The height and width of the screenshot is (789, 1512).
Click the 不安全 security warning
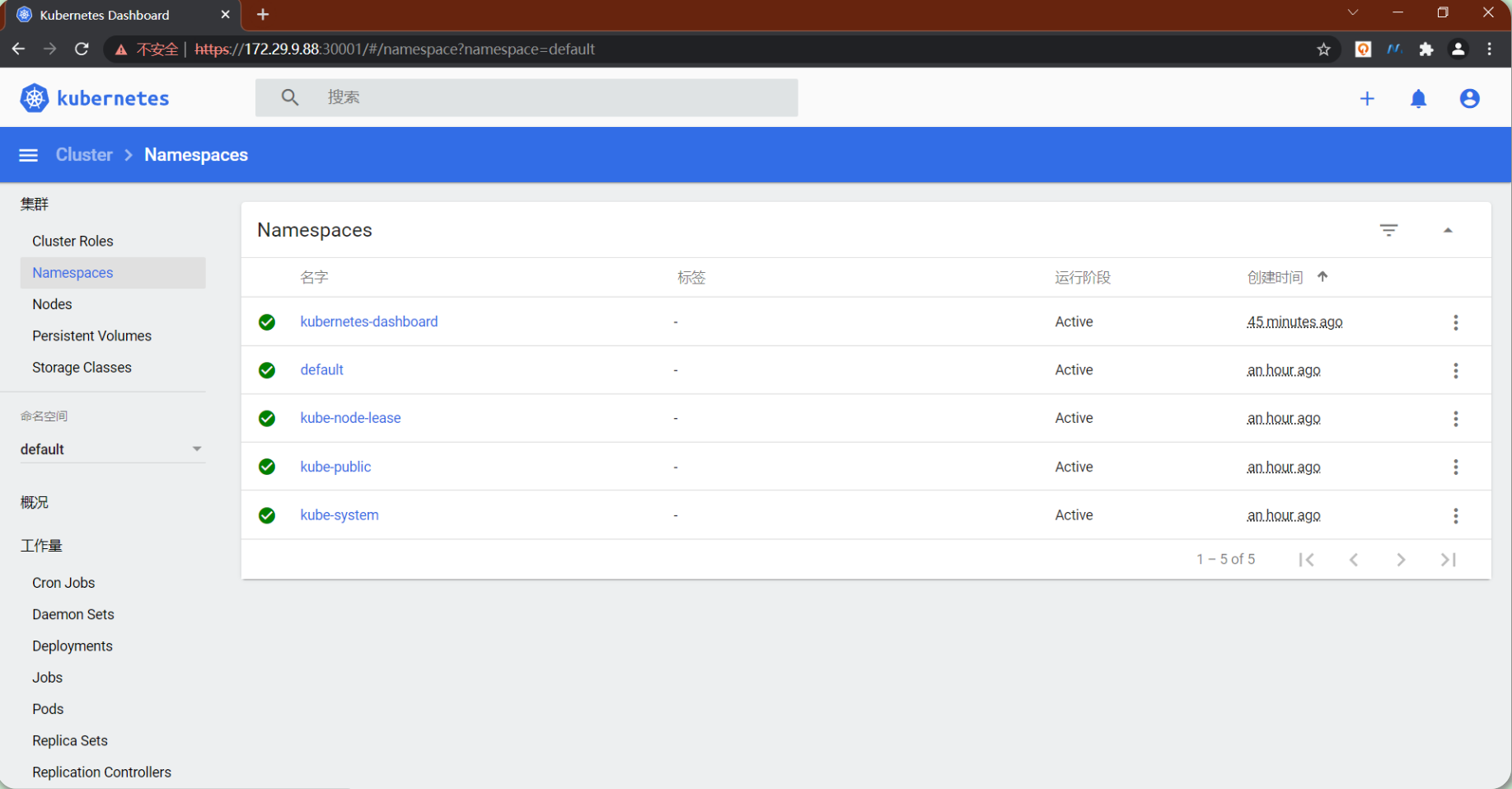(x=147, y=49)
